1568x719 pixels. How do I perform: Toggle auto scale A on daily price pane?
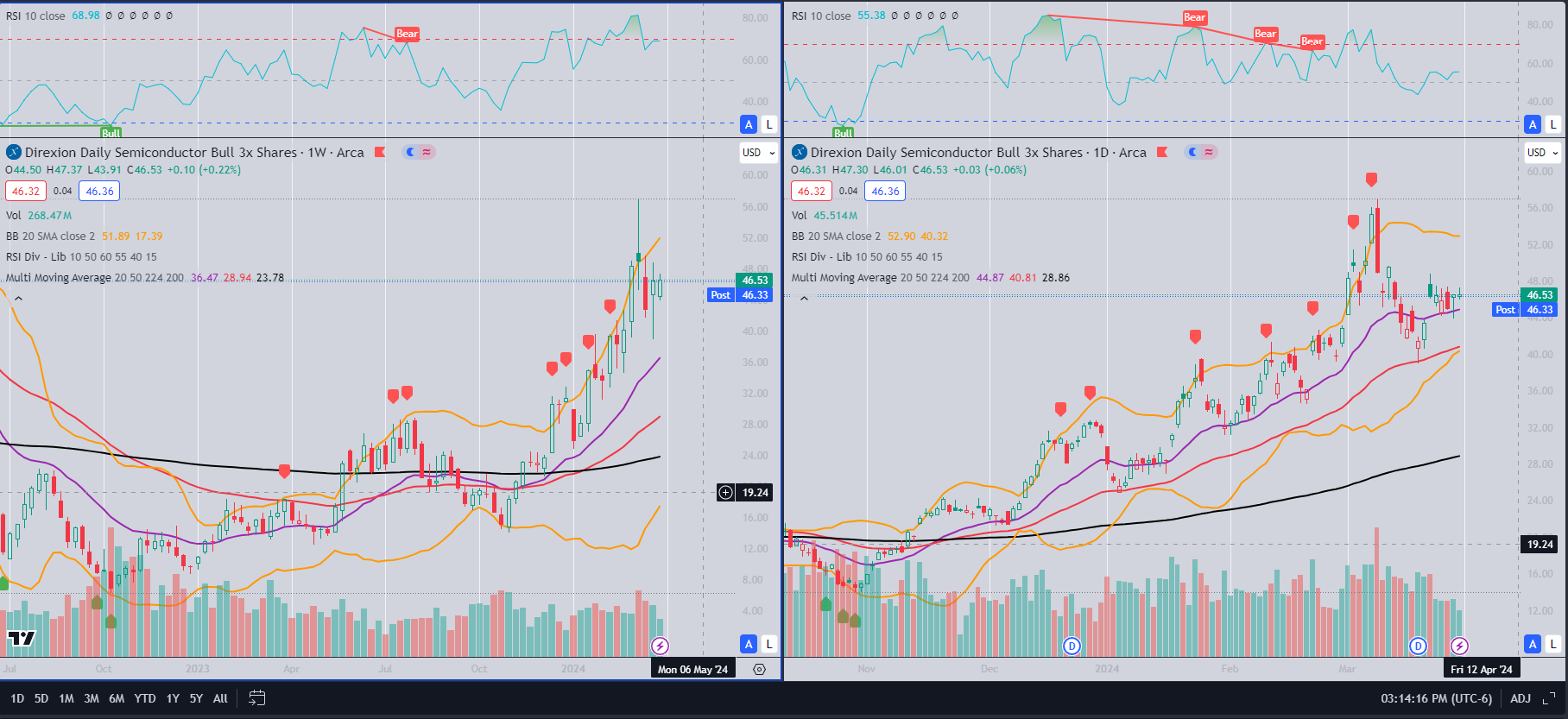pyautogui.click(x=1533, y=644)
